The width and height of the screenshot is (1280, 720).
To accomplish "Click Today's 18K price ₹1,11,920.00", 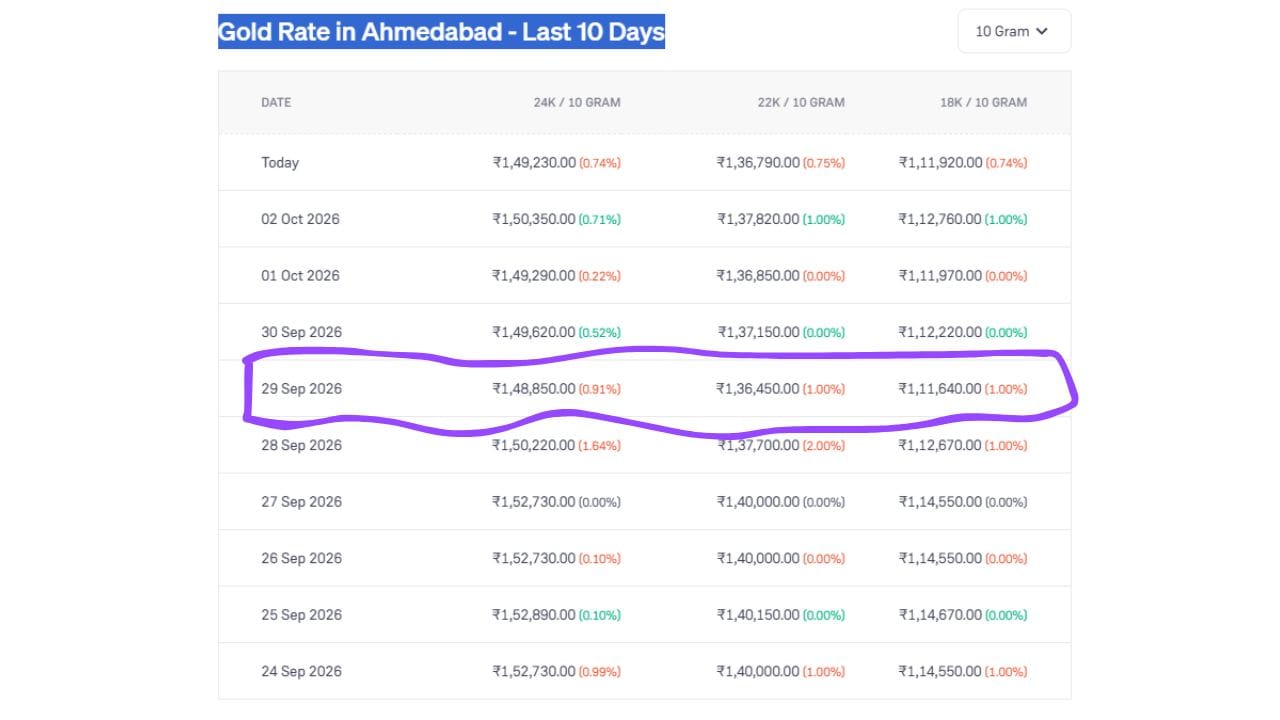I will 941,162.
